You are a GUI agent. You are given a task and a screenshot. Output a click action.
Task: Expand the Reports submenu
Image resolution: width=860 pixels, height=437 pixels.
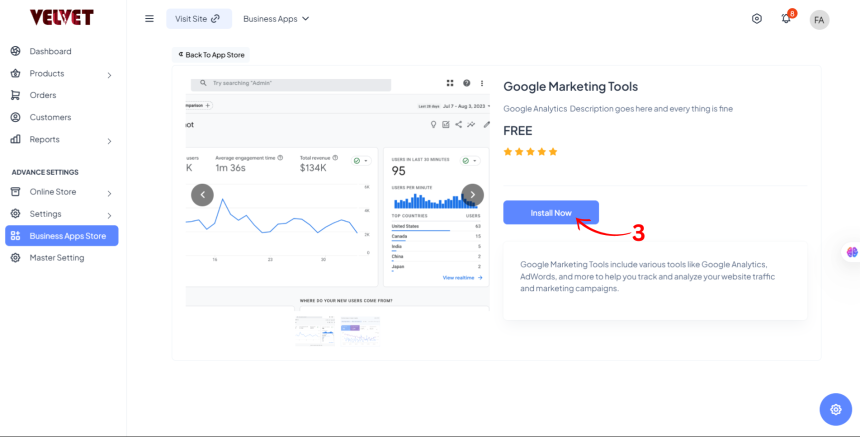pos(109,140)
